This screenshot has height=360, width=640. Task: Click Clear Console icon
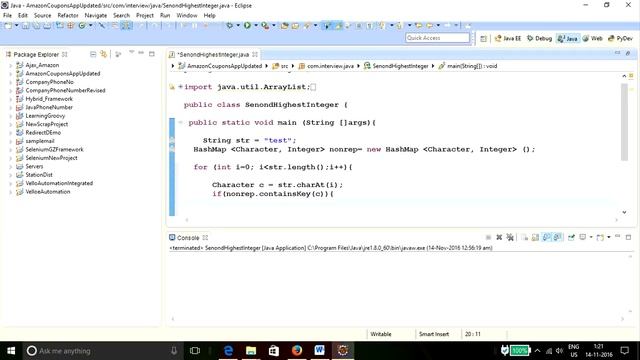(x=524, y=238)
